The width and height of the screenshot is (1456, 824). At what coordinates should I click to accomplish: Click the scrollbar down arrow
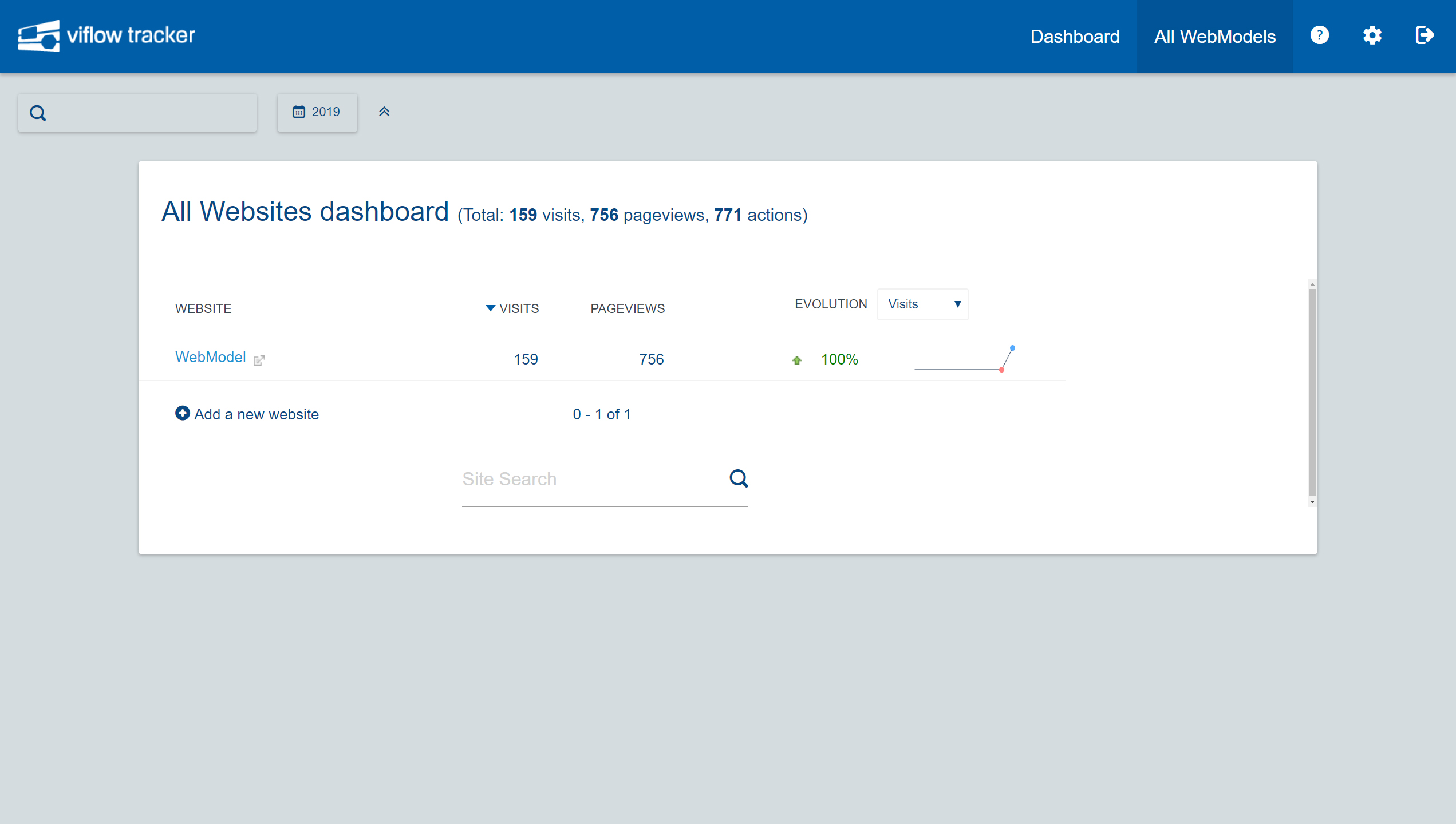[x=1312, y=502]
